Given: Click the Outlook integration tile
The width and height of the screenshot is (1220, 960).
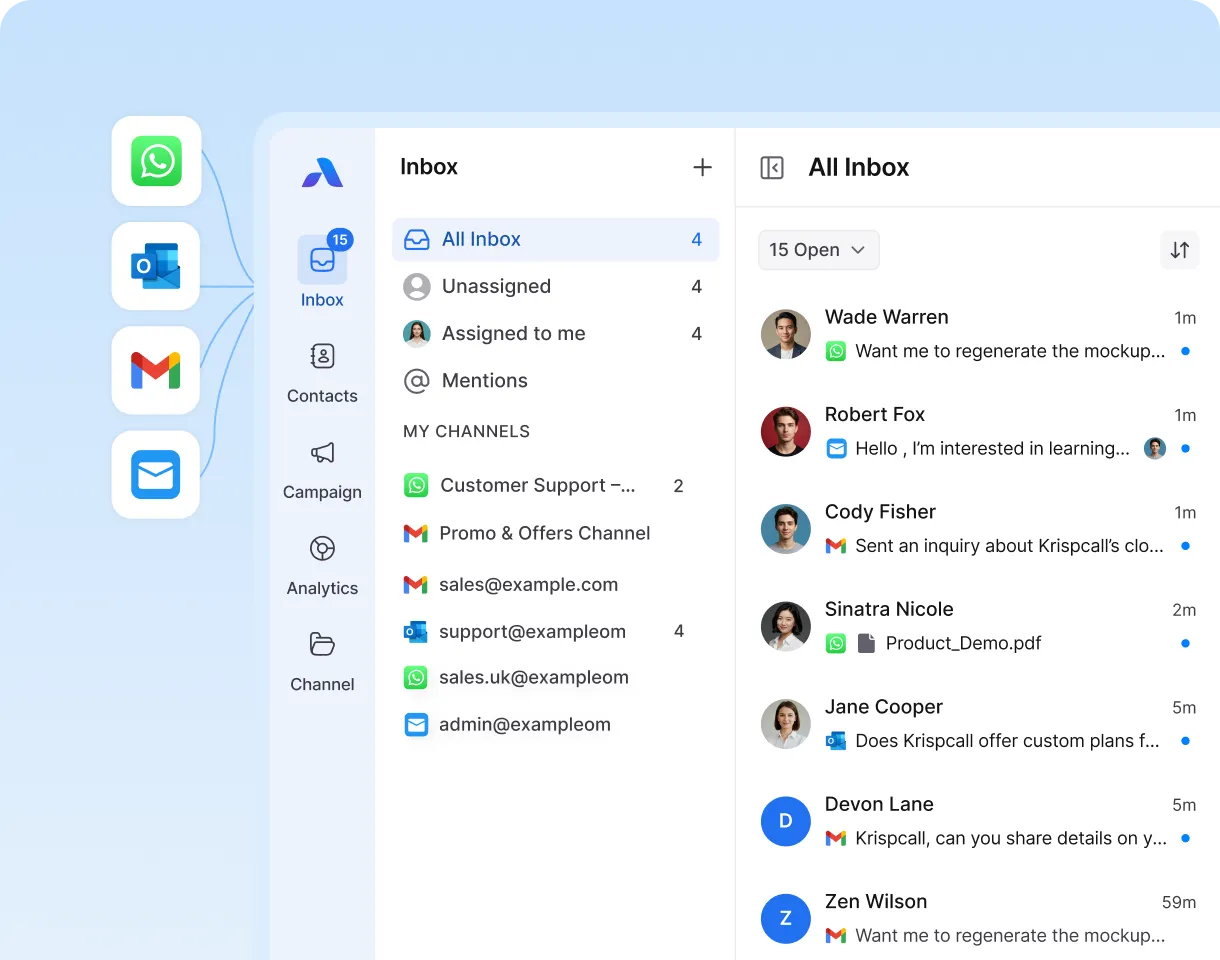Looking at the screenshot, I should click(156, 266).
